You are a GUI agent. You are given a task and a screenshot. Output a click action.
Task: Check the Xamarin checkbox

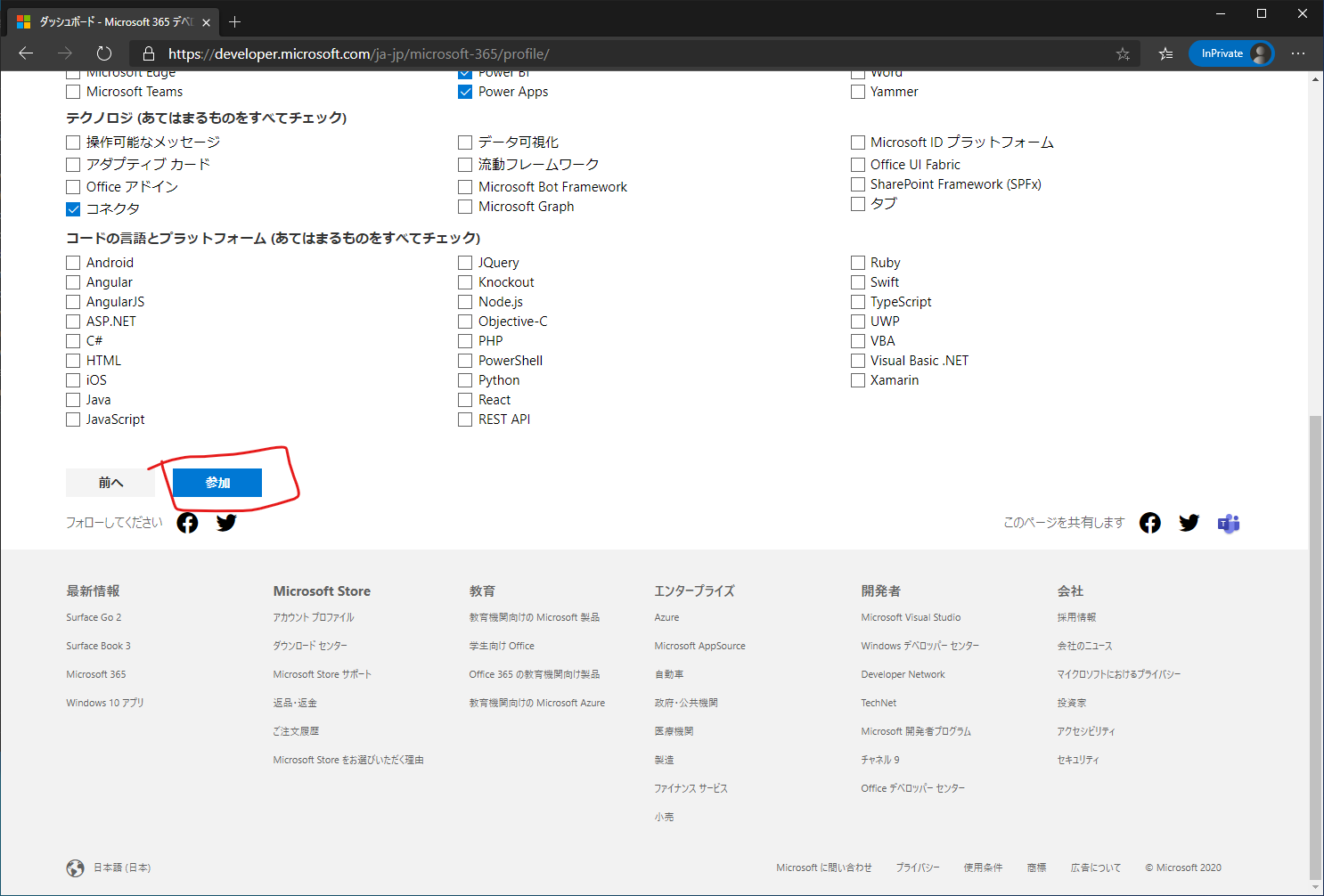coord(858,380)
